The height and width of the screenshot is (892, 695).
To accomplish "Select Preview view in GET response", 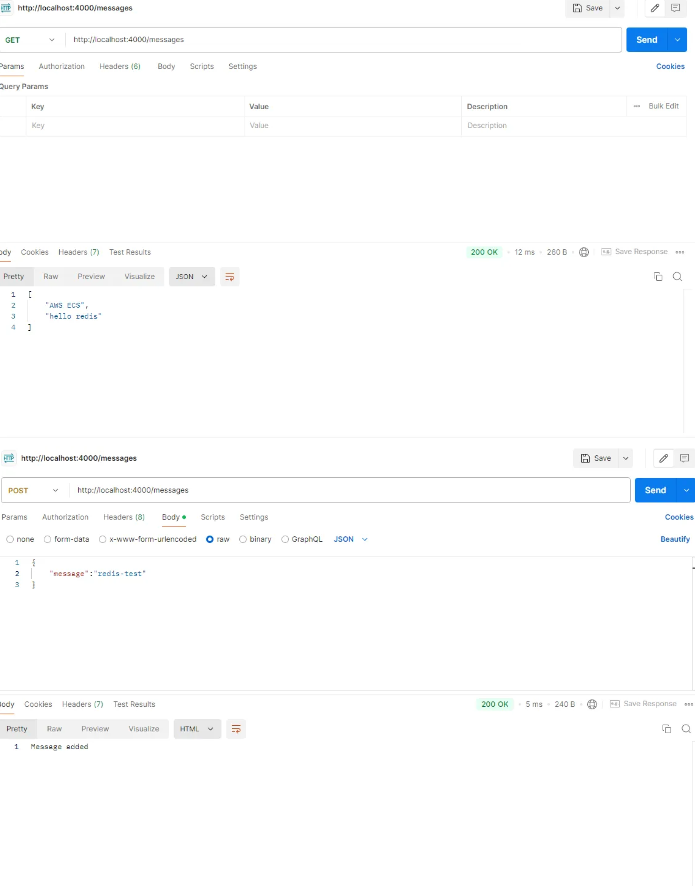I will coord(91,276).
